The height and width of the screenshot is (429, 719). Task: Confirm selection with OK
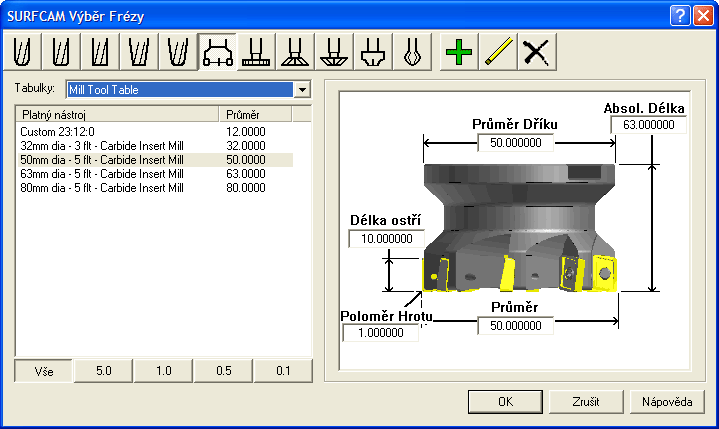[505, 402]
